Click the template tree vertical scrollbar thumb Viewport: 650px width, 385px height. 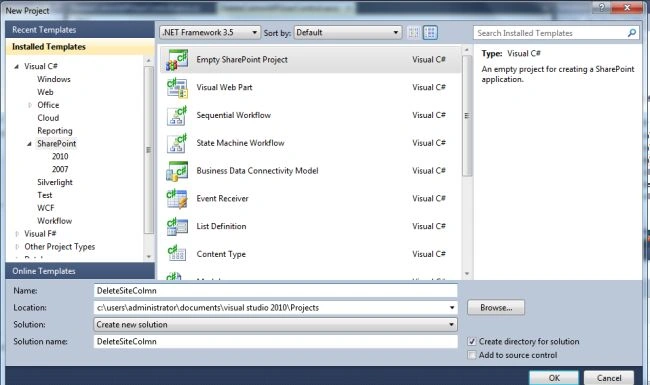(x=148, y=150)
